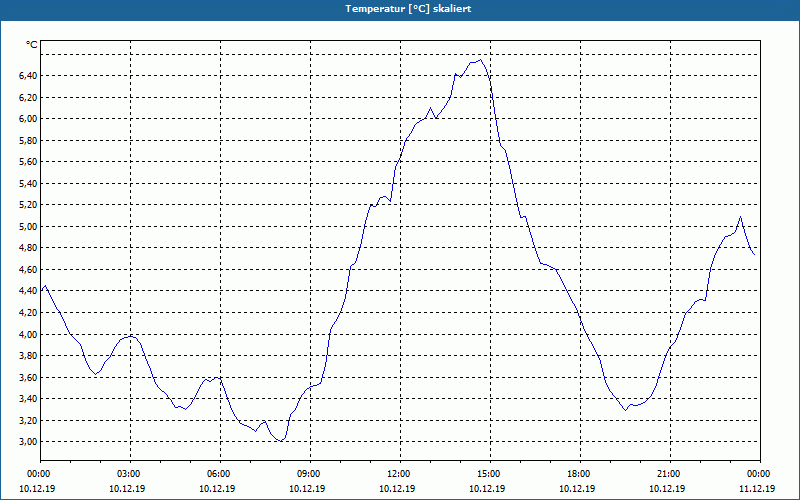This screenshot has width=800, height=500.
Task: Click the 5,00 value on the y-axis
Action: click(x=29, y=227)
